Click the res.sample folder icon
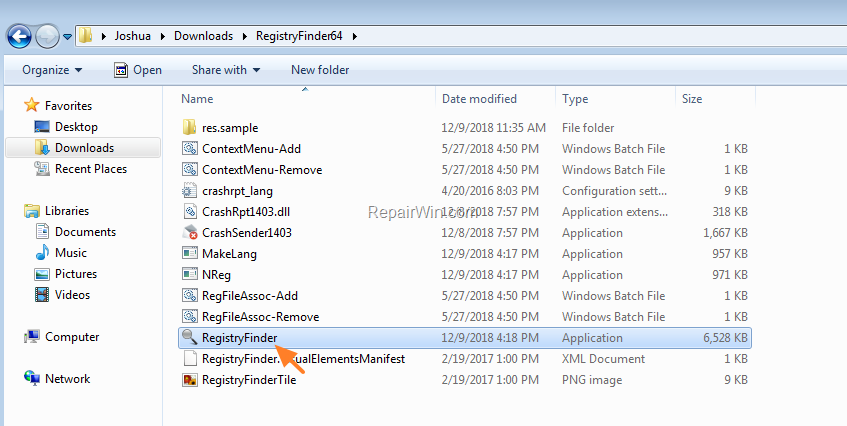The width and height of the screenshot is (847, 426). [189, 127]
